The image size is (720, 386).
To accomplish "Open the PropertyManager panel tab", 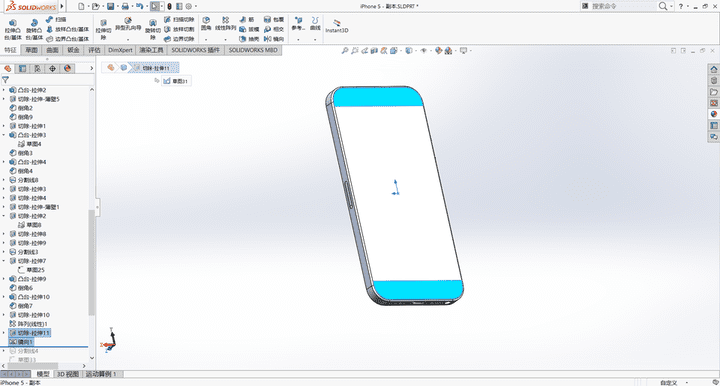I will (x=22, y=68).
